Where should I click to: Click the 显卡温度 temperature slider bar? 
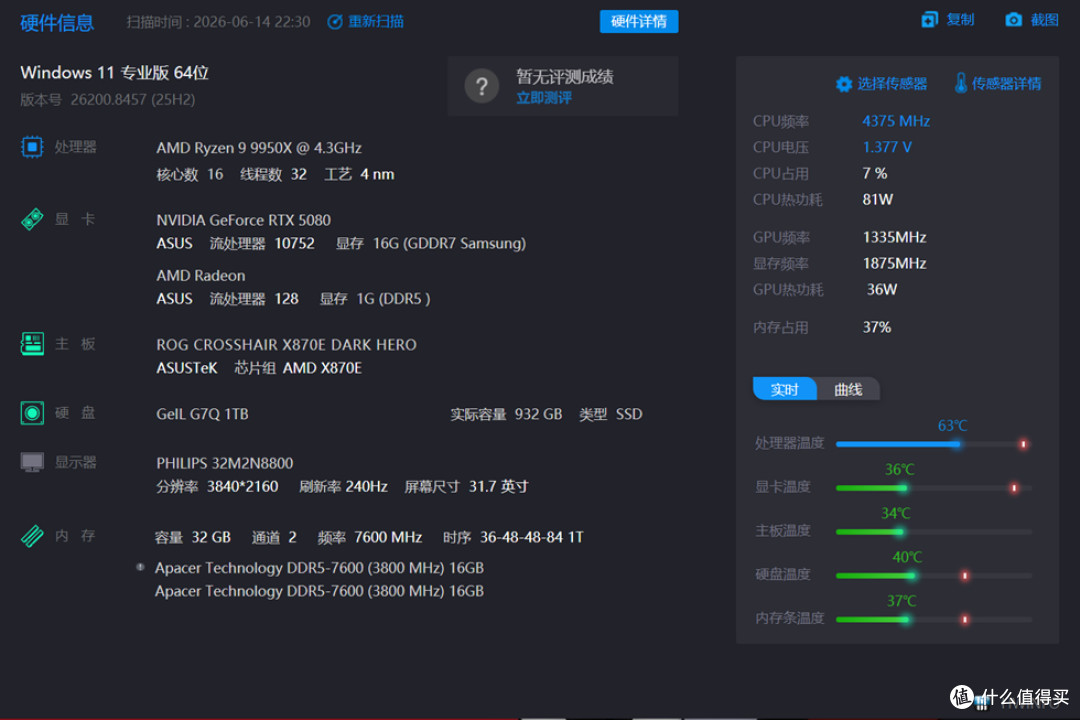click(x=933, y=488)
